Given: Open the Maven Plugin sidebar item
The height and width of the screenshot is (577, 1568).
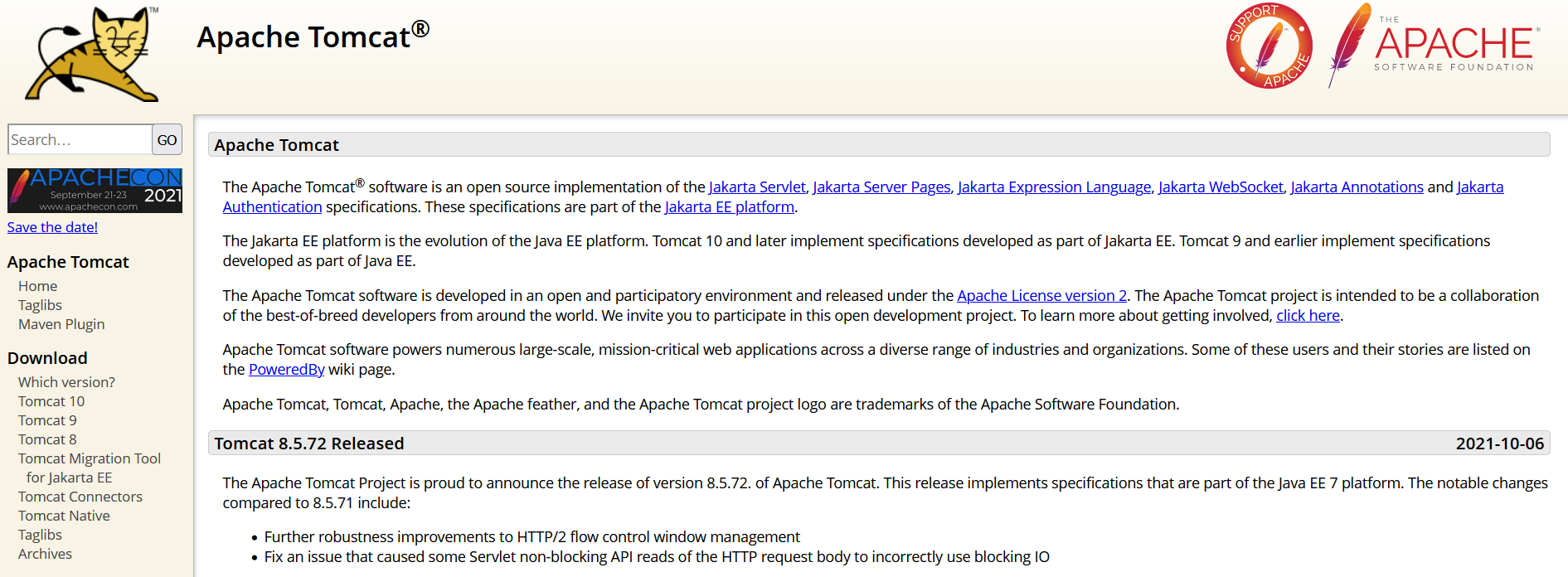Looking at the screenshot, I should click(x=61, y=324).
